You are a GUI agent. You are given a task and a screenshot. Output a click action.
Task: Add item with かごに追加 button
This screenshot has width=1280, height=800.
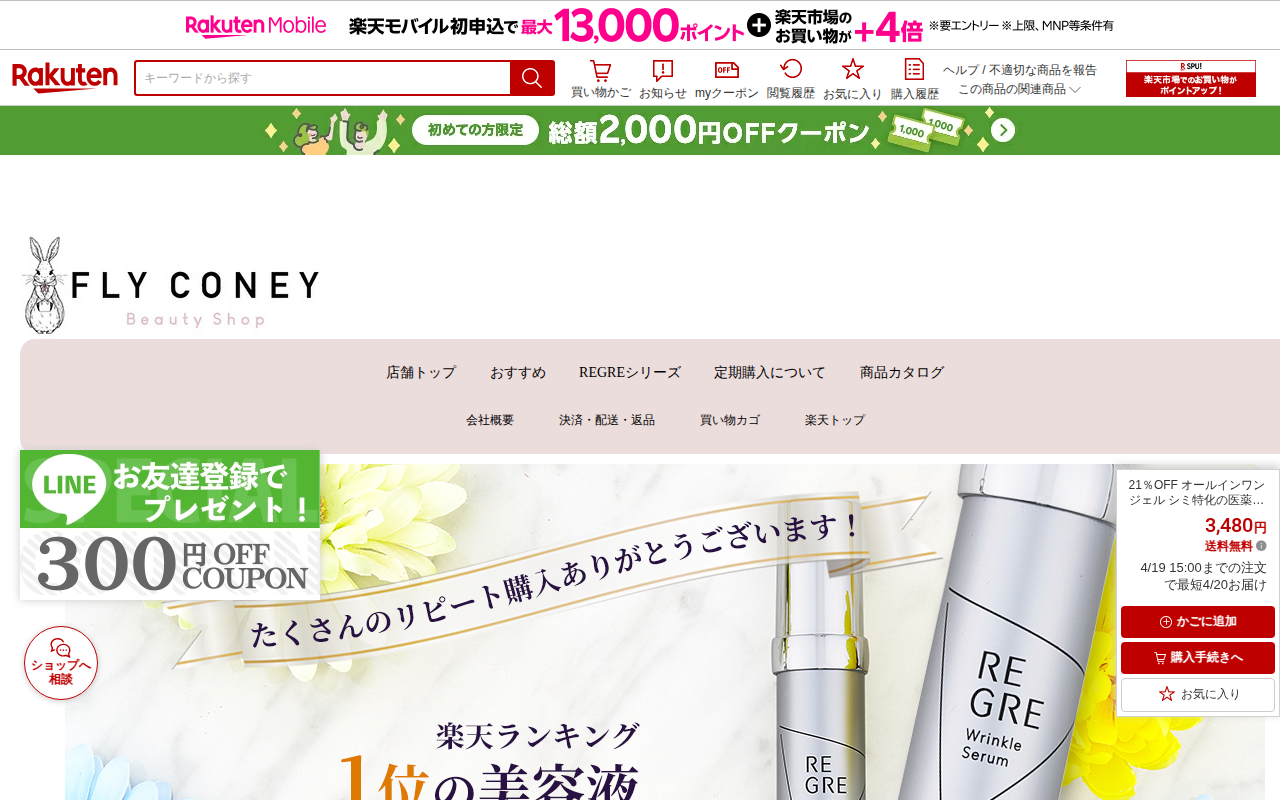(1198, 622)
